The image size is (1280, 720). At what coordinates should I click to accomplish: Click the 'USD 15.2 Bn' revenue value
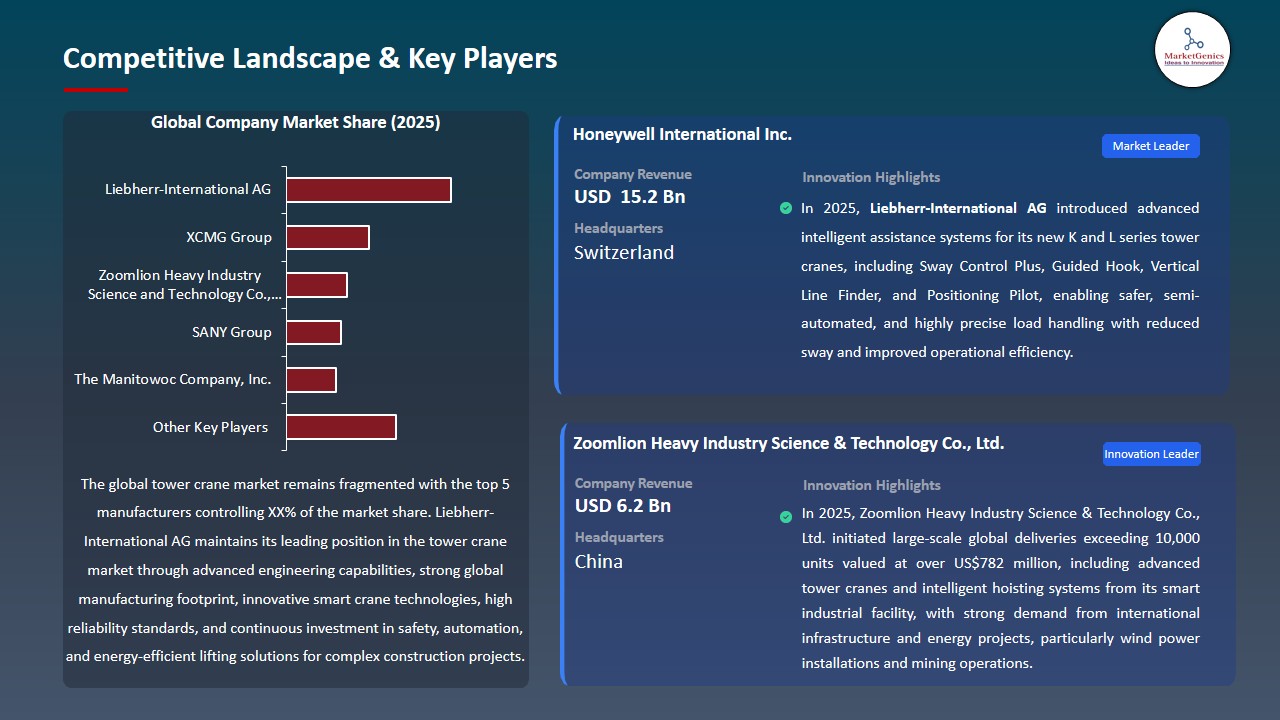[x=630, y=197]
